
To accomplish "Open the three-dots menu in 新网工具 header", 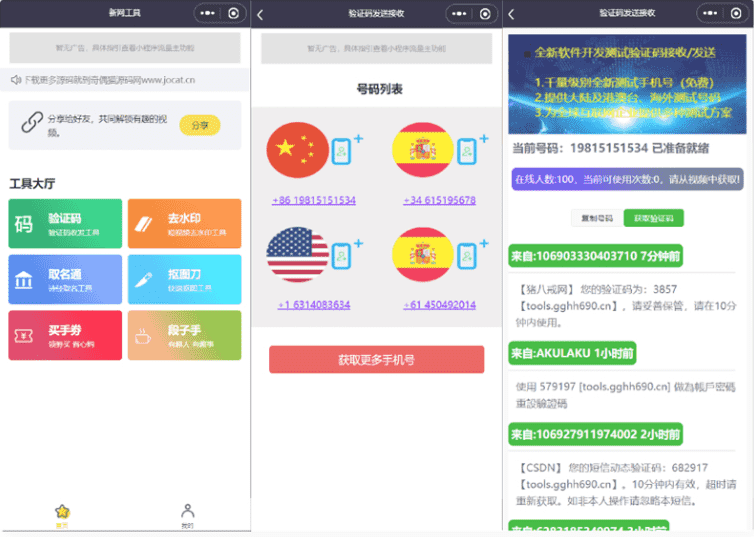I will (207, 14).
